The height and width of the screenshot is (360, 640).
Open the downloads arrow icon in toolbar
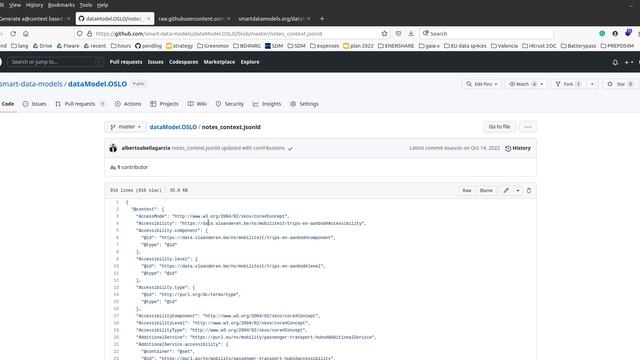pyautogui.click(x=411, y=33)
